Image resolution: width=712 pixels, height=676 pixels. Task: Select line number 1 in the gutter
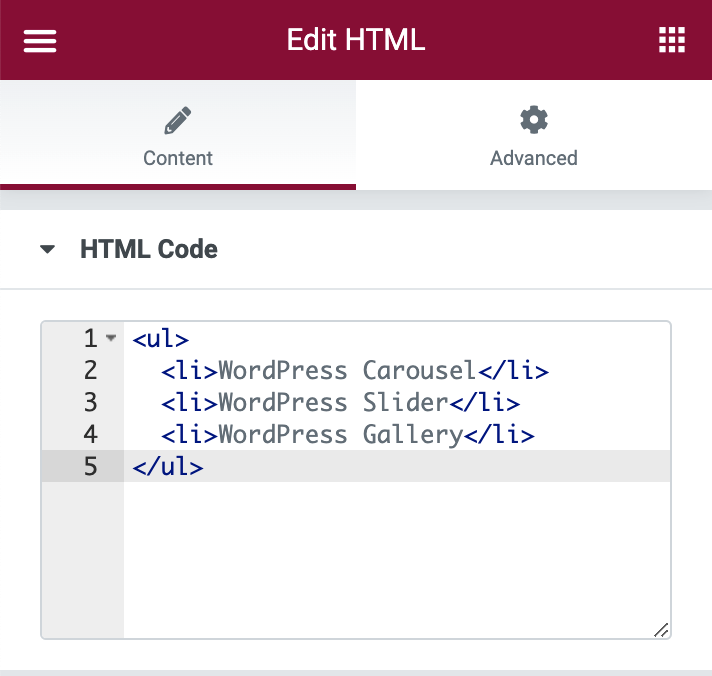(x=91, y=338)
